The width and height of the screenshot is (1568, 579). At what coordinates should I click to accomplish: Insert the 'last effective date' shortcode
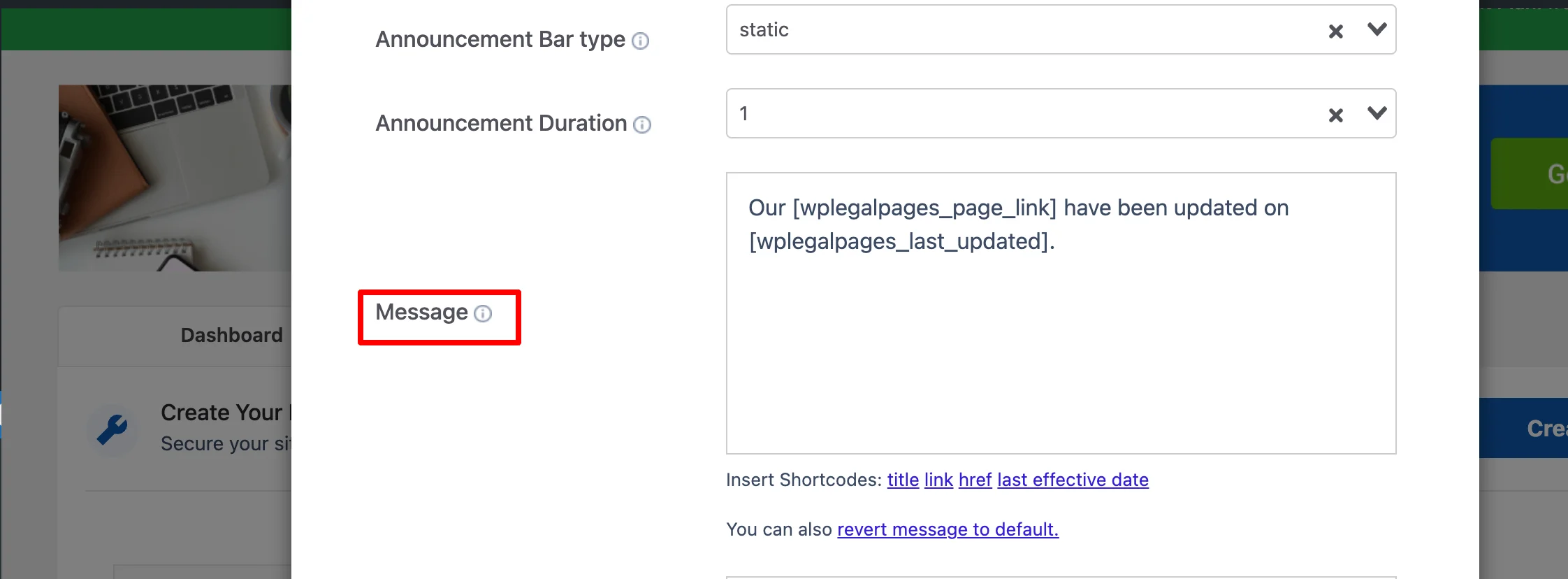tap(1073, 480)
